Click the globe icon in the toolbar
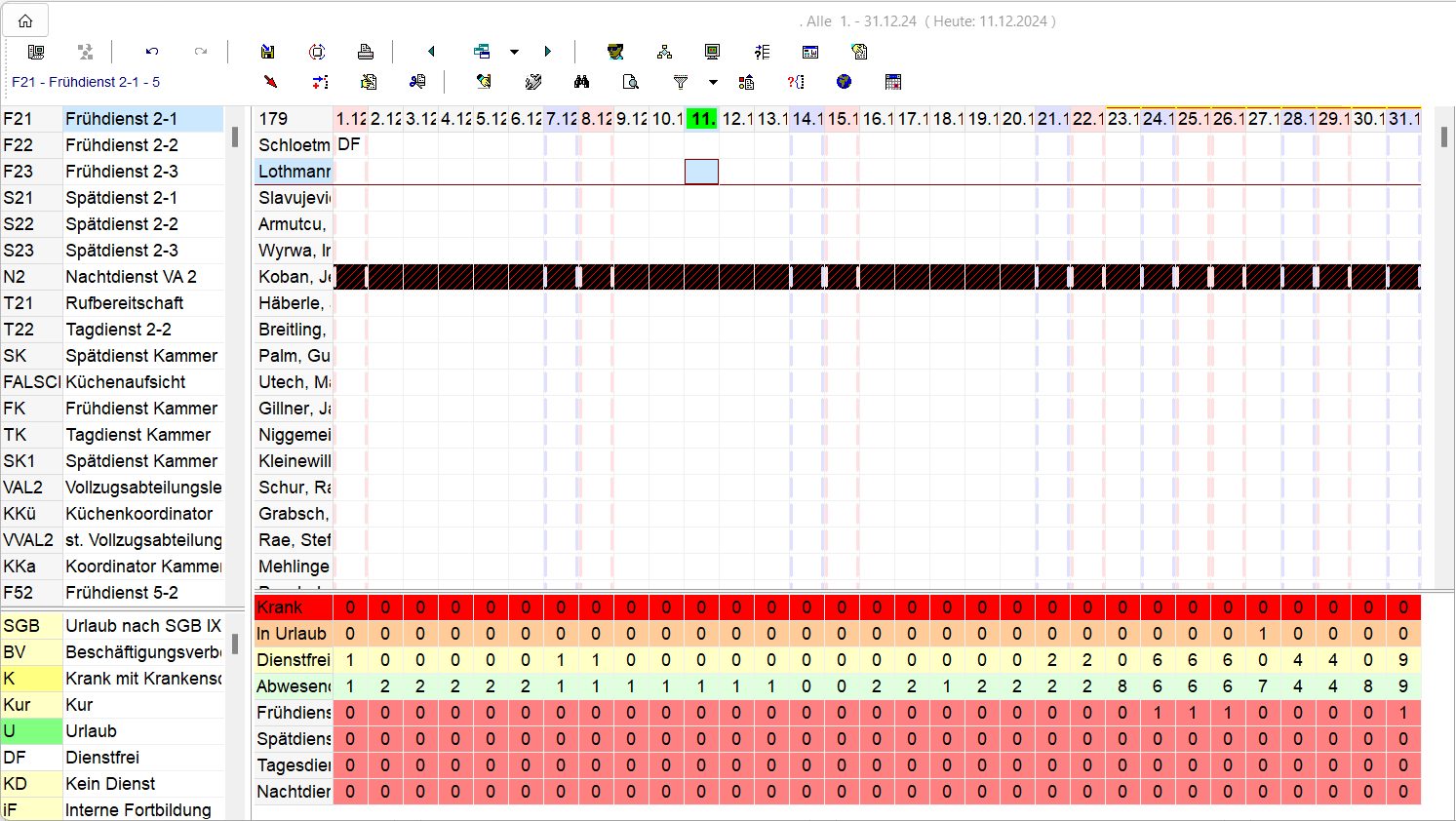This screenshot has width=1456, height=821. 844,82
